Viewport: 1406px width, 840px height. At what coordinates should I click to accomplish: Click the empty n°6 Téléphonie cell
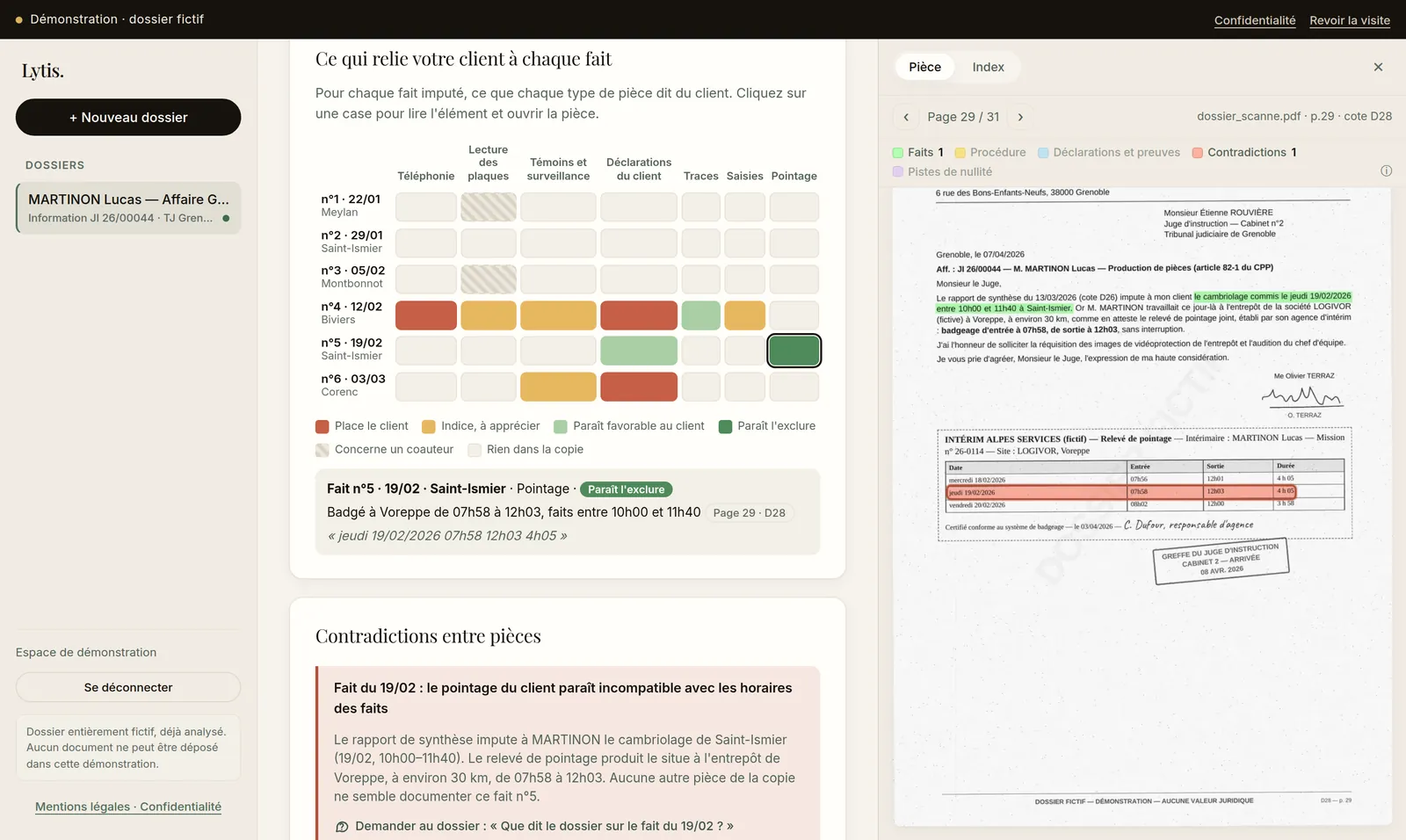(x=426, y=387)
